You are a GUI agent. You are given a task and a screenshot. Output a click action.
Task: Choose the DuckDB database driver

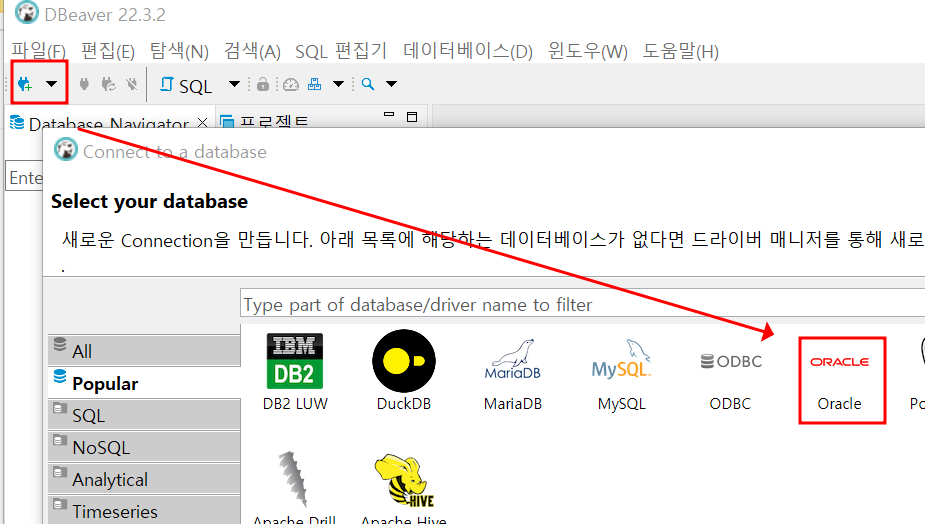pyautogui.click(x=404, y=372)
